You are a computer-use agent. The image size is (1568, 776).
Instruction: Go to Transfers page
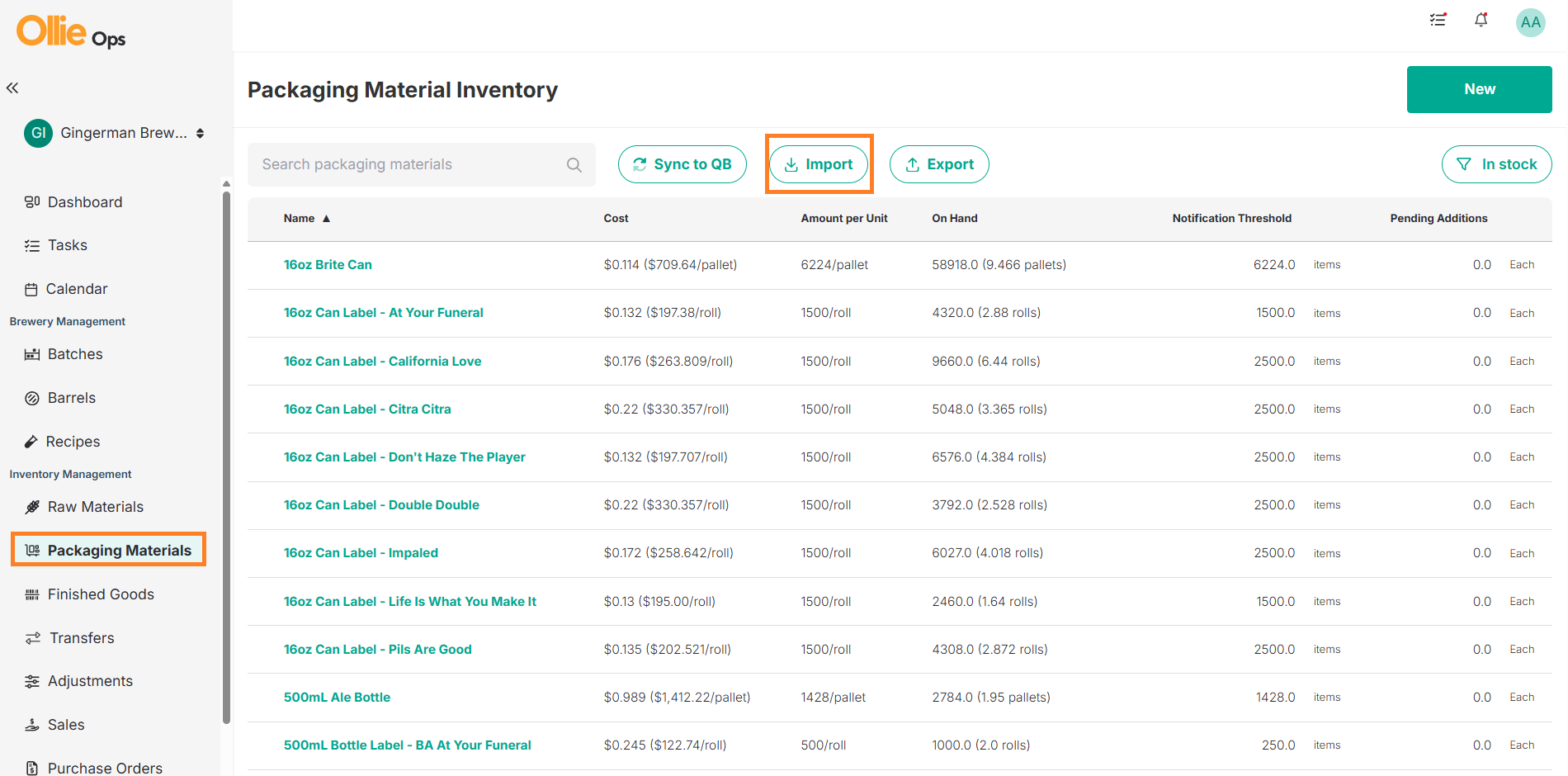point(69,638)
